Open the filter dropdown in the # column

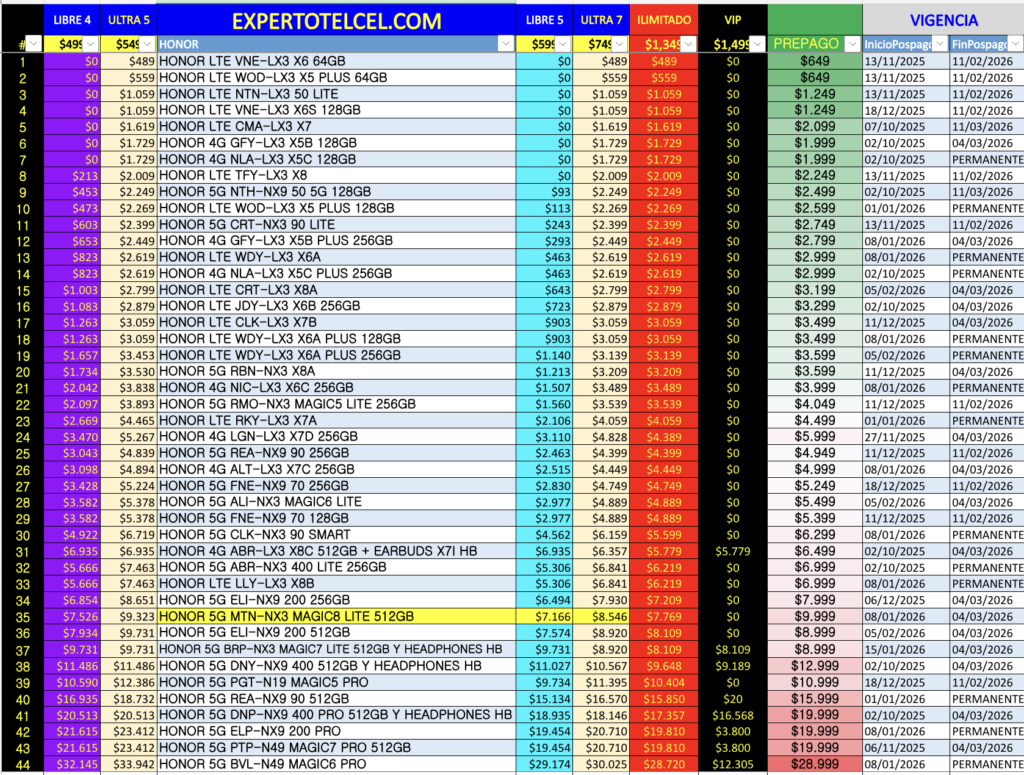(33, 44)
